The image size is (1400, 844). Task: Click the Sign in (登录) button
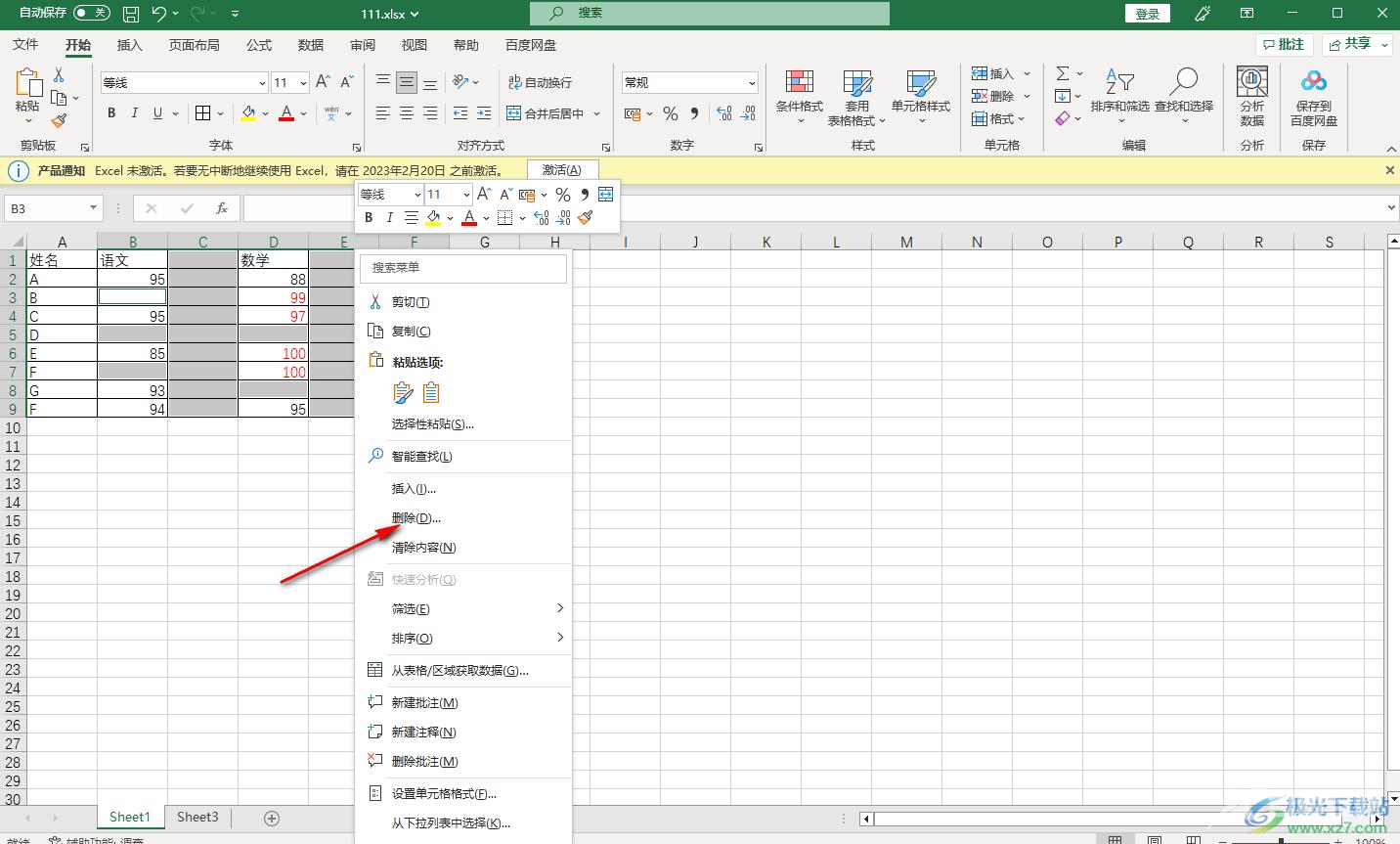tap(1148, 14)
